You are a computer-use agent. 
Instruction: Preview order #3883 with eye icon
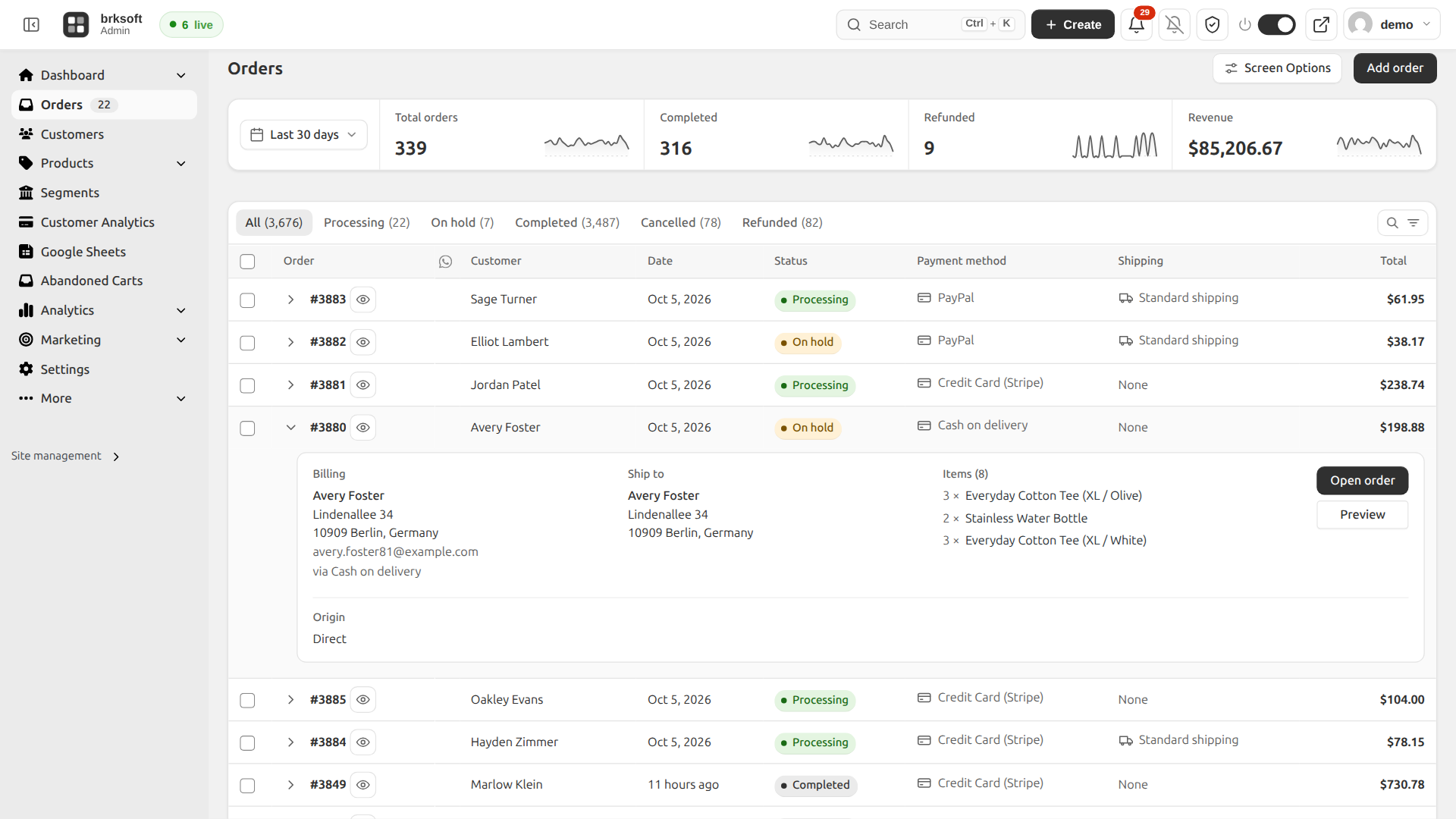tap(363, 300)
